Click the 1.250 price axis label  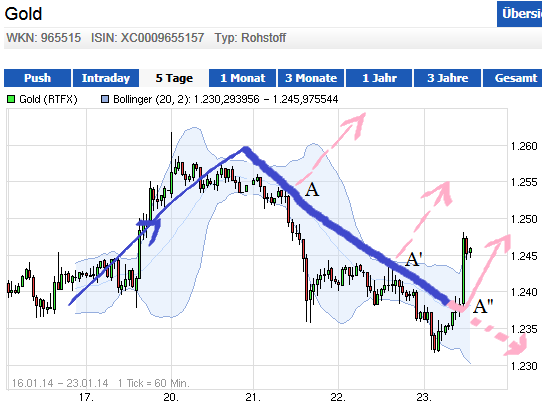(x=524, y=219)
